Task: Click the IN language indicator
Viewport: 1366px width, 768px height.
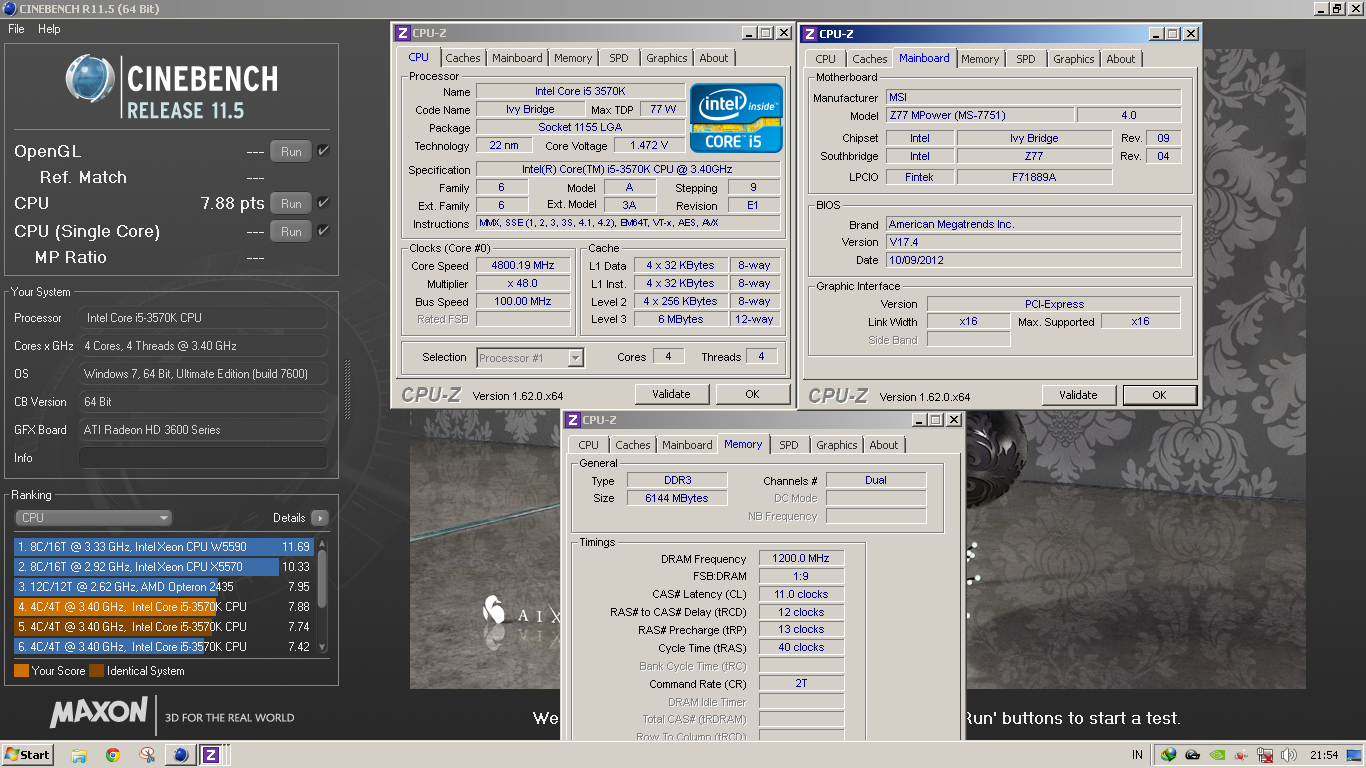Action: click(x=1137, y=755)
